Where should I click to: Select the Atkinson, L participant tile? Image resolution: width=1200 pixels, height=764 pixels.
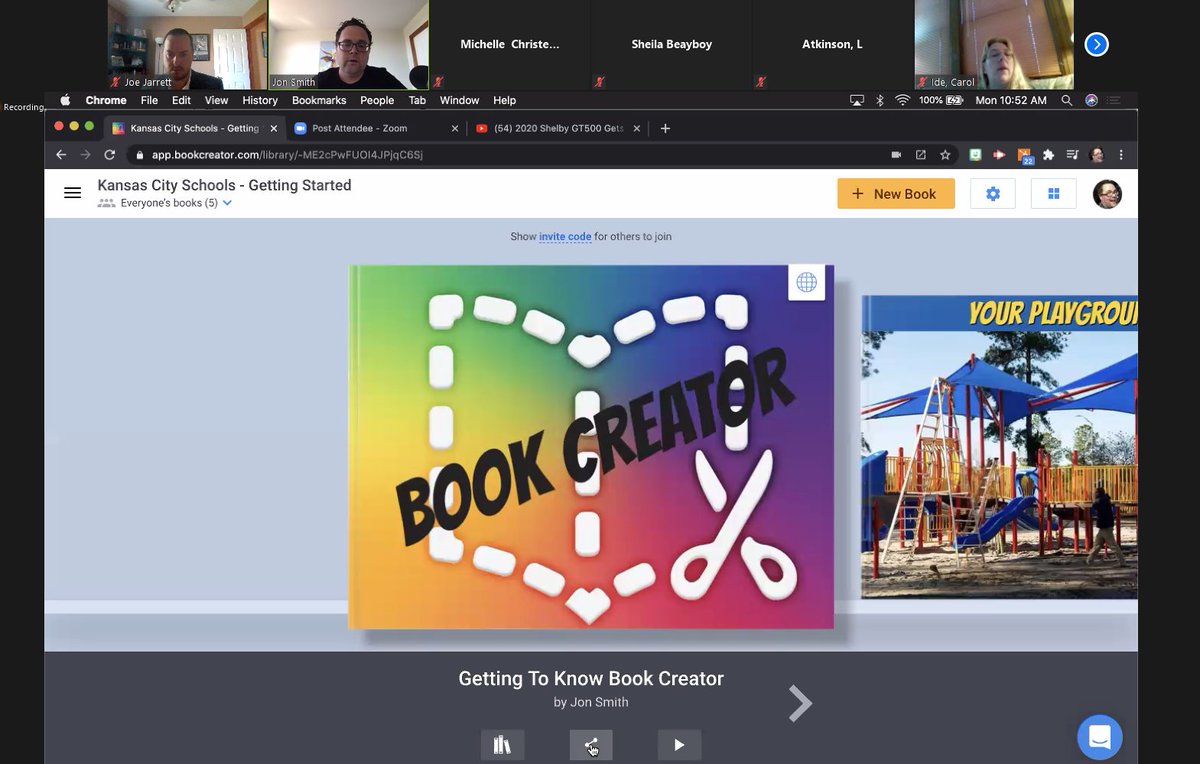[832, 45]
